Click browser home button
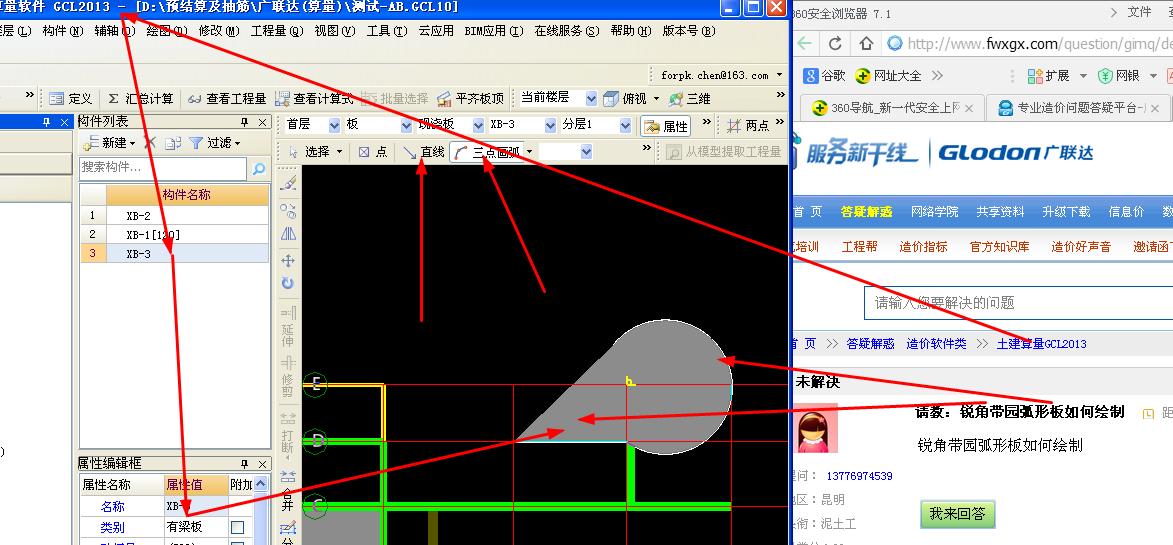Image resolution: width=1173 pixels, height=545 pixels. pos(866,43)
